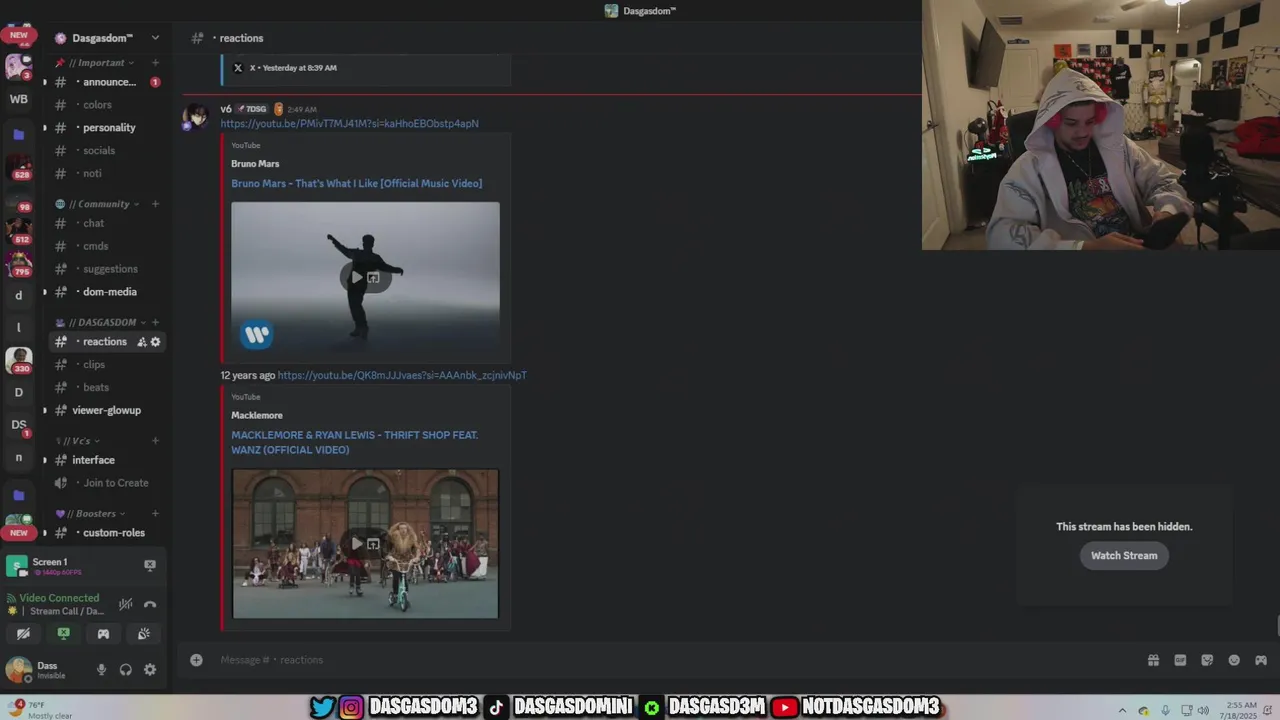Open the DS server icon
1280x720 pixels.
point(18,425)
